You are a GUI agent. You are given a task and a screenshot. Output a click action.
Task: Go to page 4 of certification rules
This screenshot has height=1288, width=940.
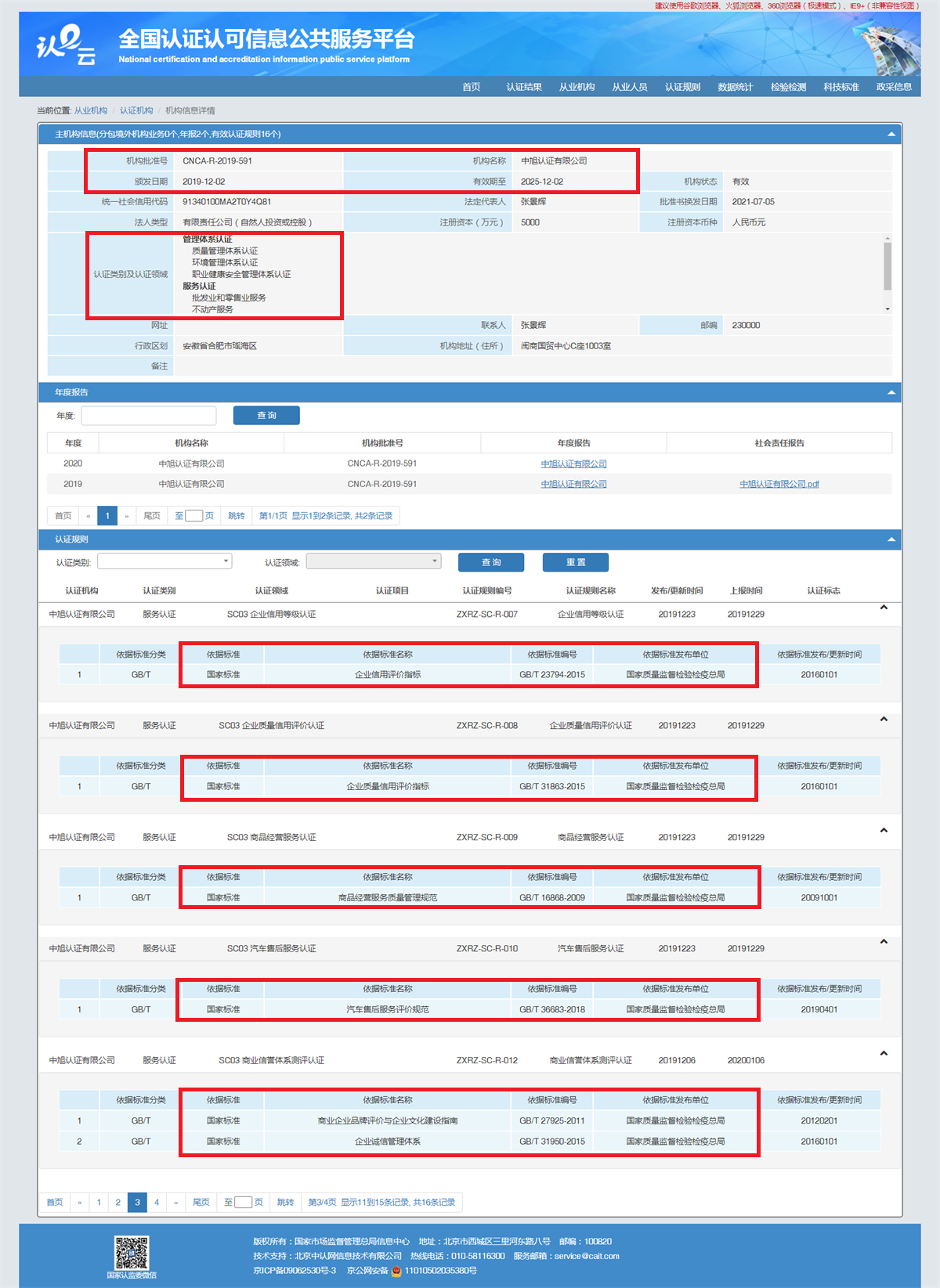pos(157,1203)
